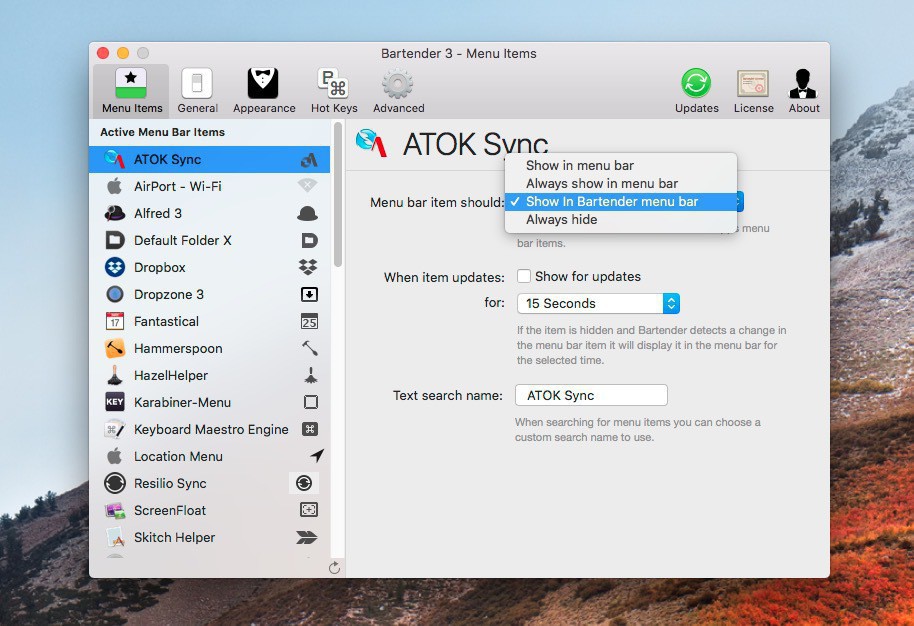
Task: Pick Always show in menu bar option
Action: click(x=601, y=184)
